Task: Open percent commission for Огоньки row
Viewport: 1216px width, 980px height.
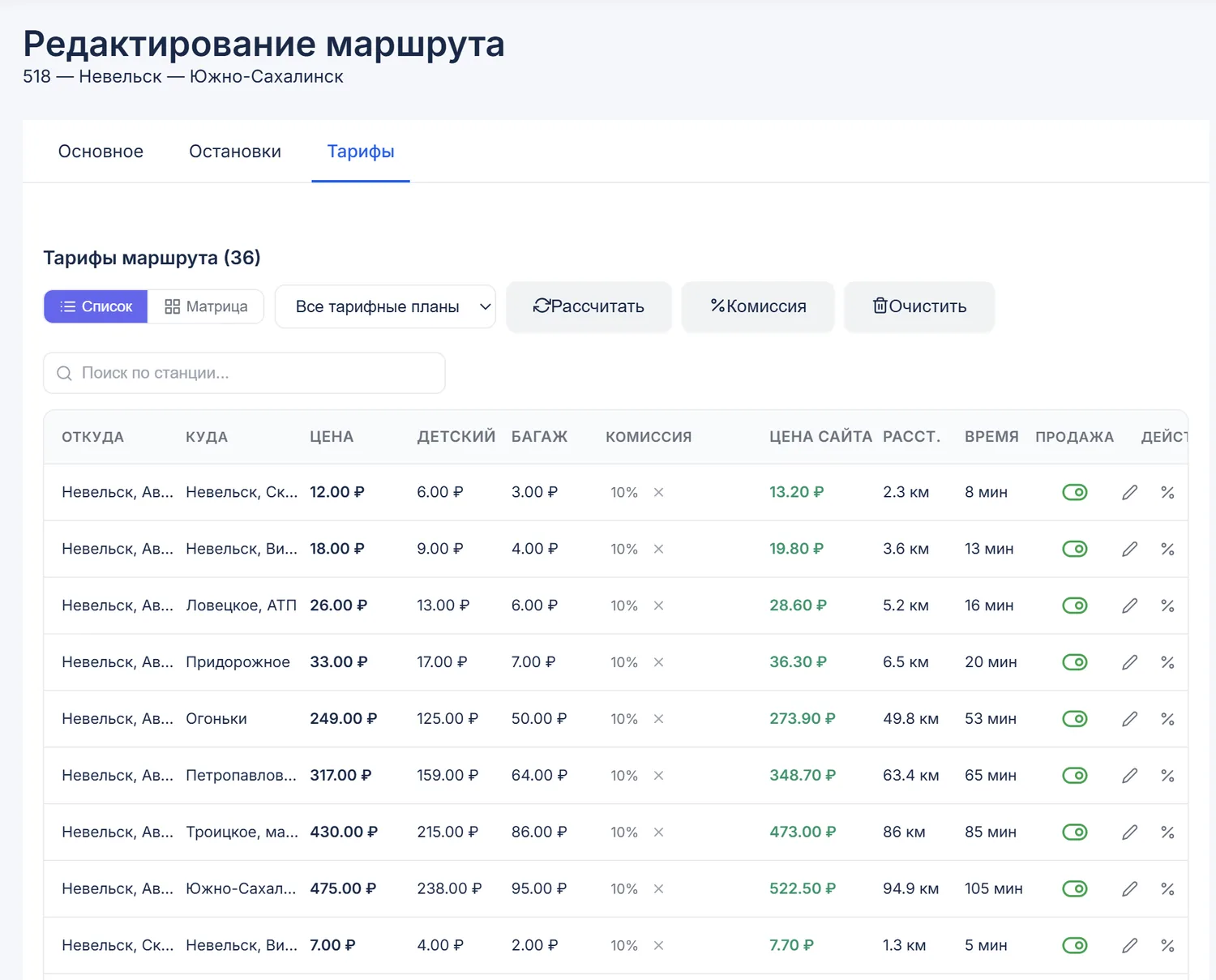Action: pyautogui.click(x=1167, y=719)
